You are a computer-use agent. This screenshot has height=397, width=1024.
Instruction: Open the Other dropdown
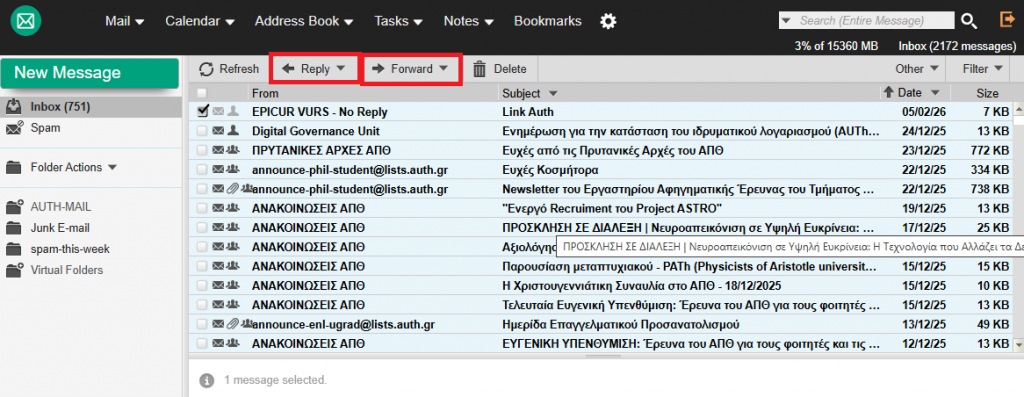[916, 69]
